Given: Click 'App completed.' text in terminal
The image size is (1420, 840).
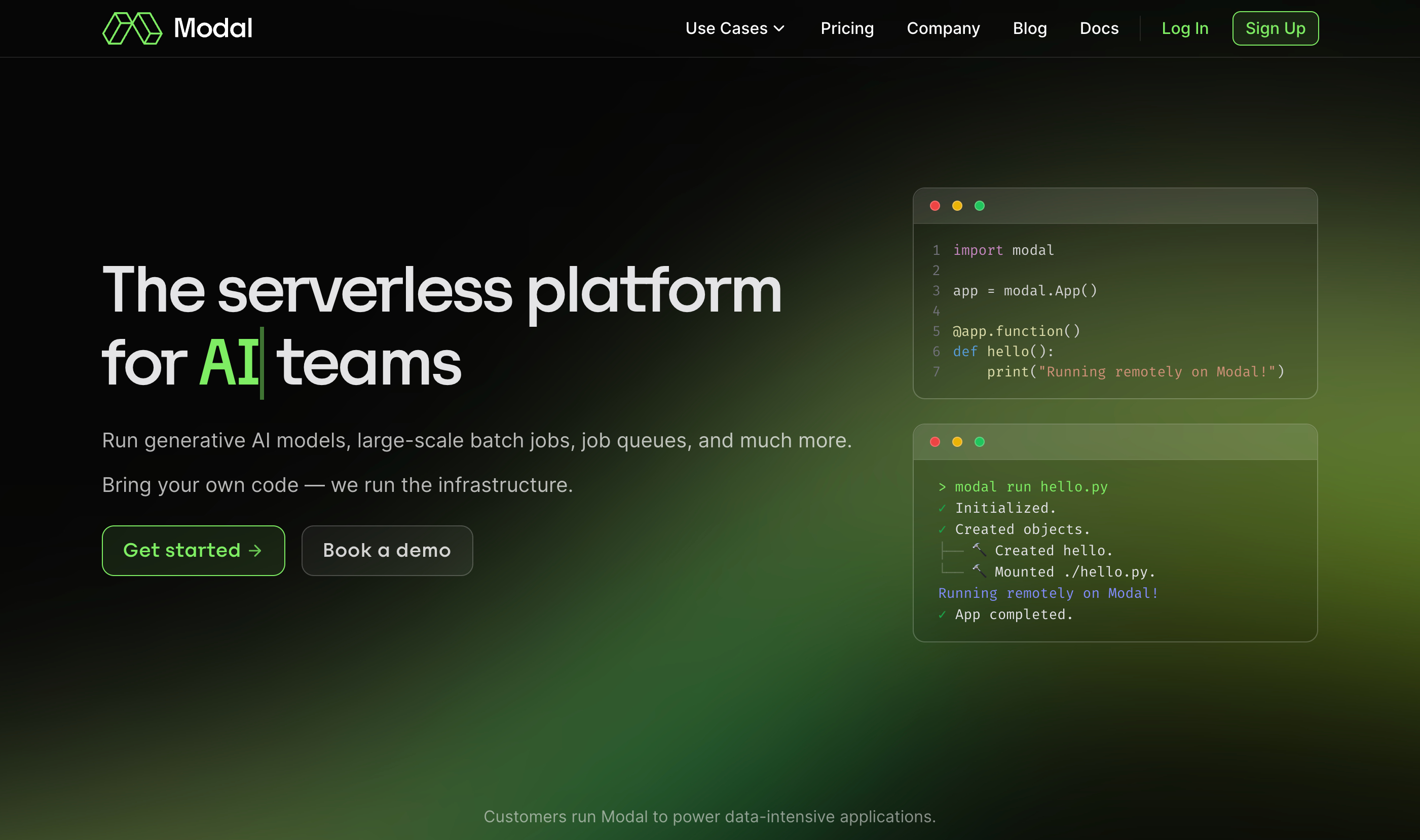Looking at the screenshot, I should click(x=1014, y=615).
